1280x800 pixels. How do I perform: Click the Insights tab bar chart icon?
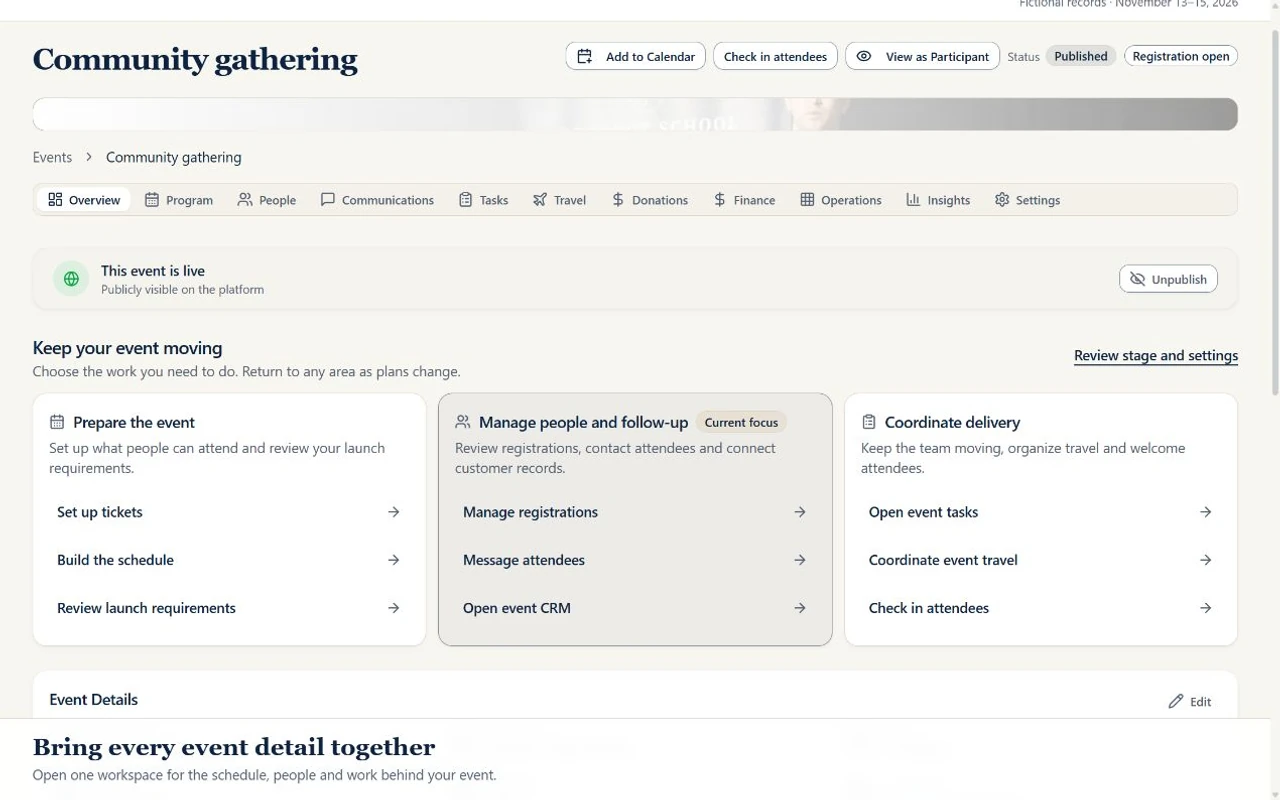point(913,199)
